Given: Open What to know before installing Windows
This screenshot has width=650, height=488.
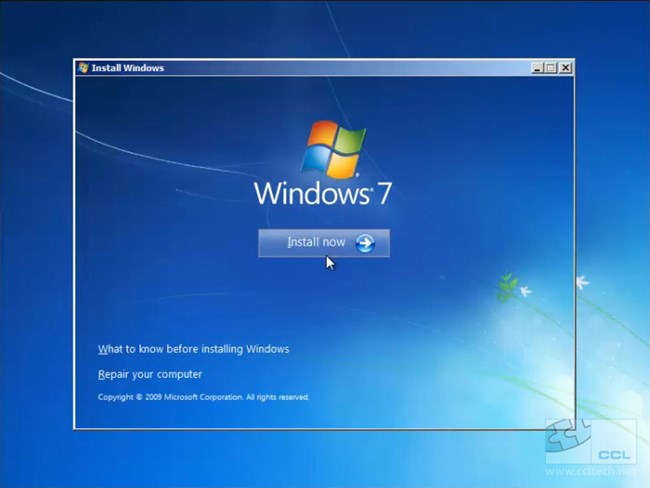Looking at the screenshot, I should click(194, 349).
